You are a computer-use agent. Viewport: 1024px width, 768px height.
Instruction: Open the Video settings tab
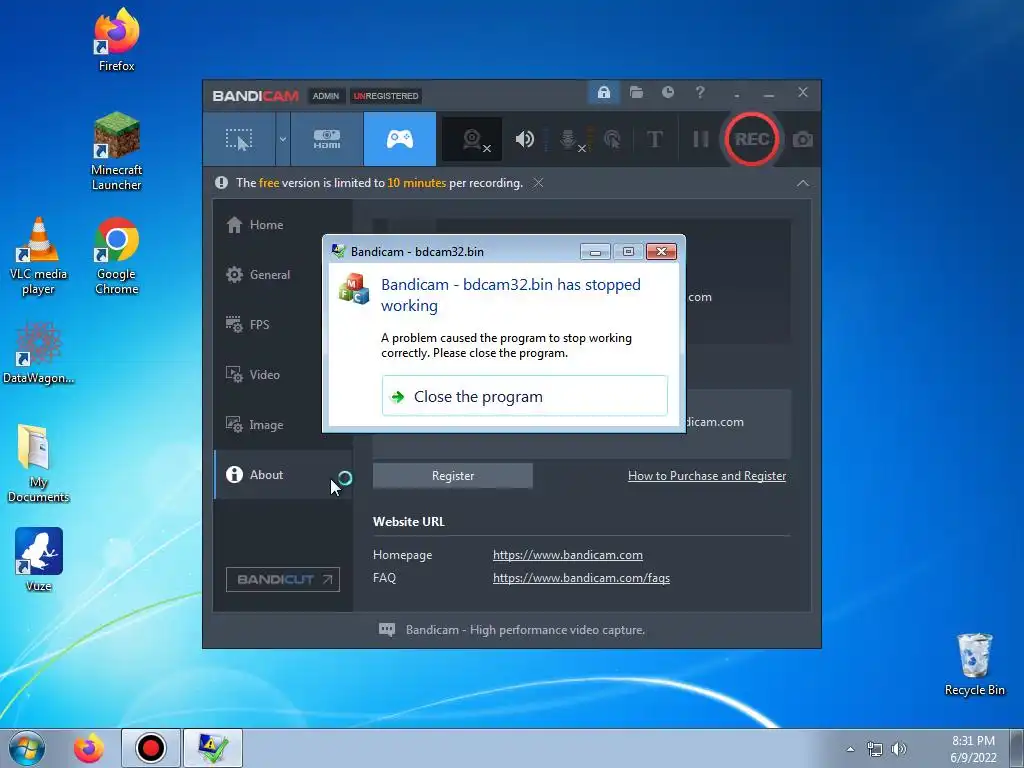[283, 375]
